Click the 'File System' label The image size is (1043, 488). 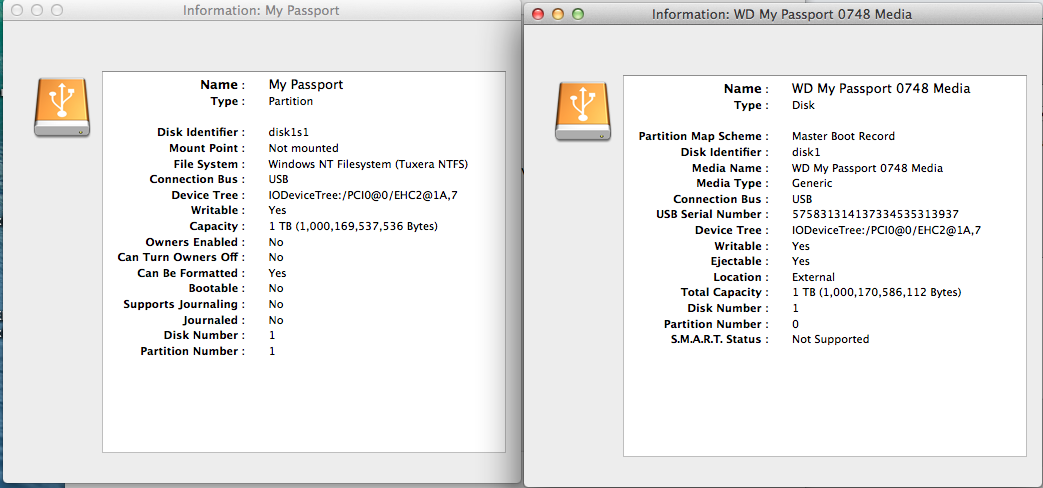pyautogui.click(x=208, y=164)
